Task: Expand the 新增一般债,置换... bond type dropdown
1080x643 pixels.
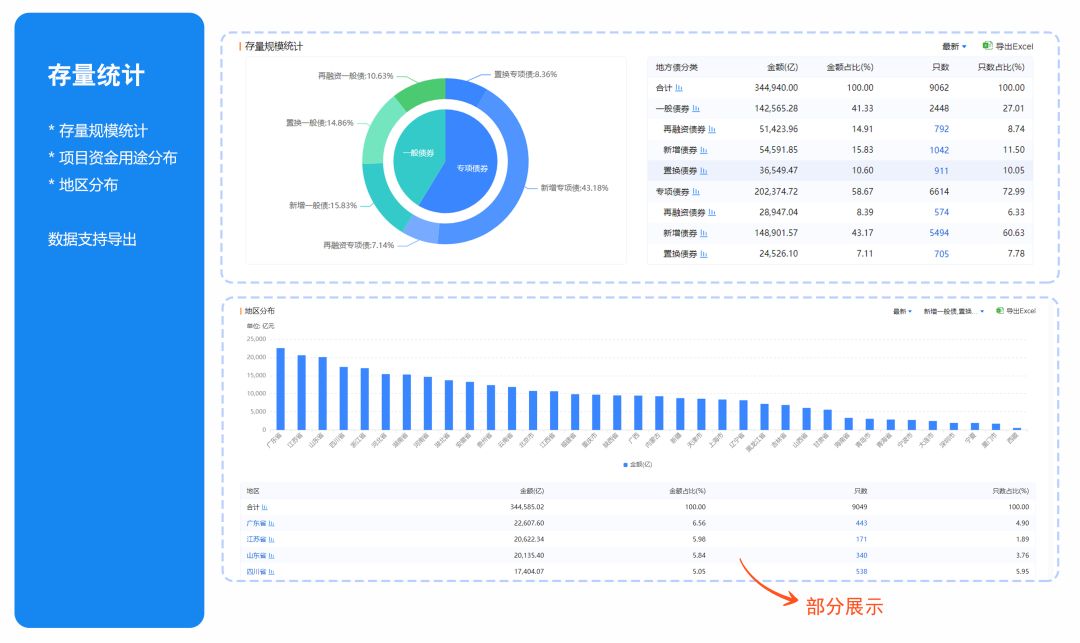Action: pos(953,312)
